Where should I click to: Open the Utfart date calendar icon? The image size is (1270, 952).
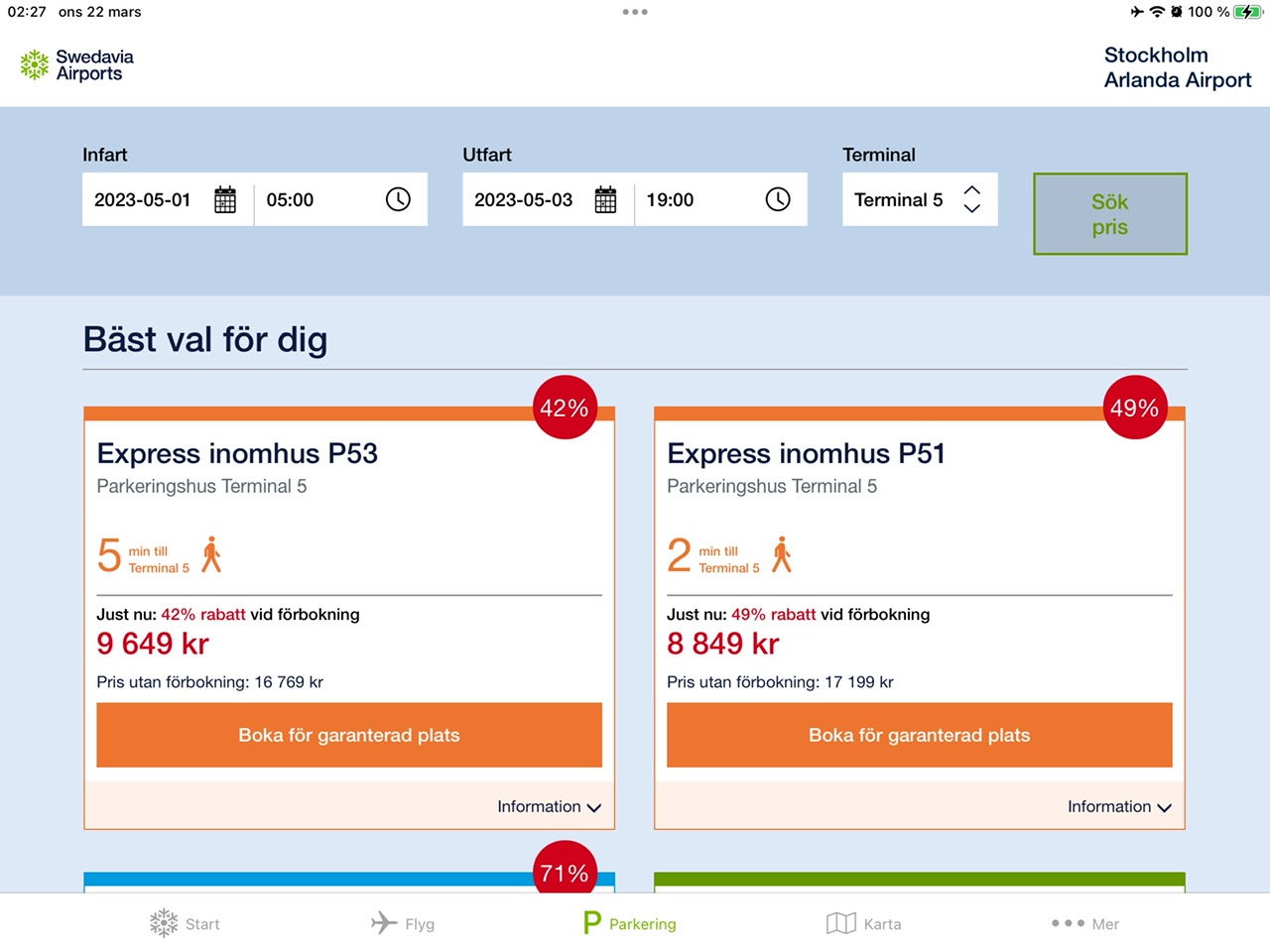click(605, 199)
